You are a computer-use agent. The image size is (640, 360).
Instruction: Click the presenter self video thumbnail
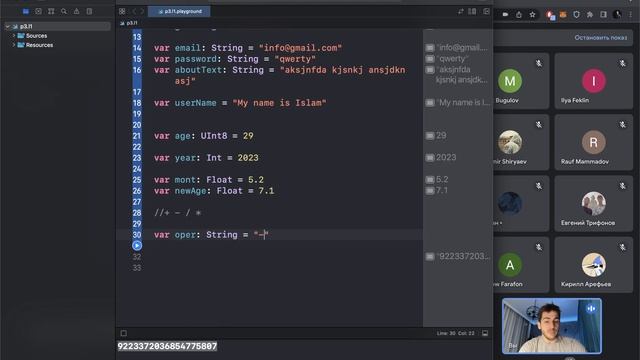point(551,325)
